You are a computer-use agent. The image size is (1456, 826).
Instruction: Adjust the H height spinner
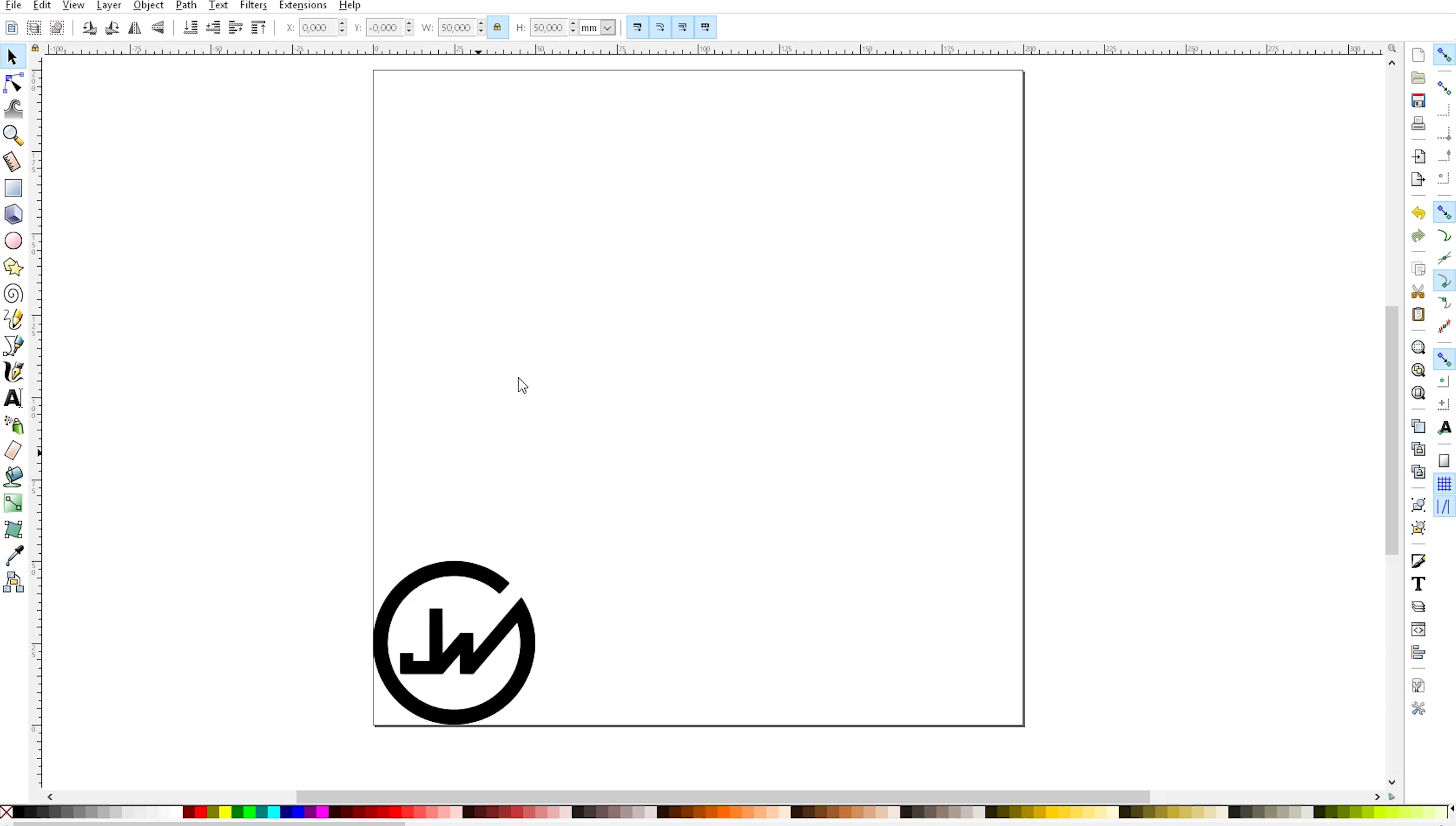coord(573,27)
